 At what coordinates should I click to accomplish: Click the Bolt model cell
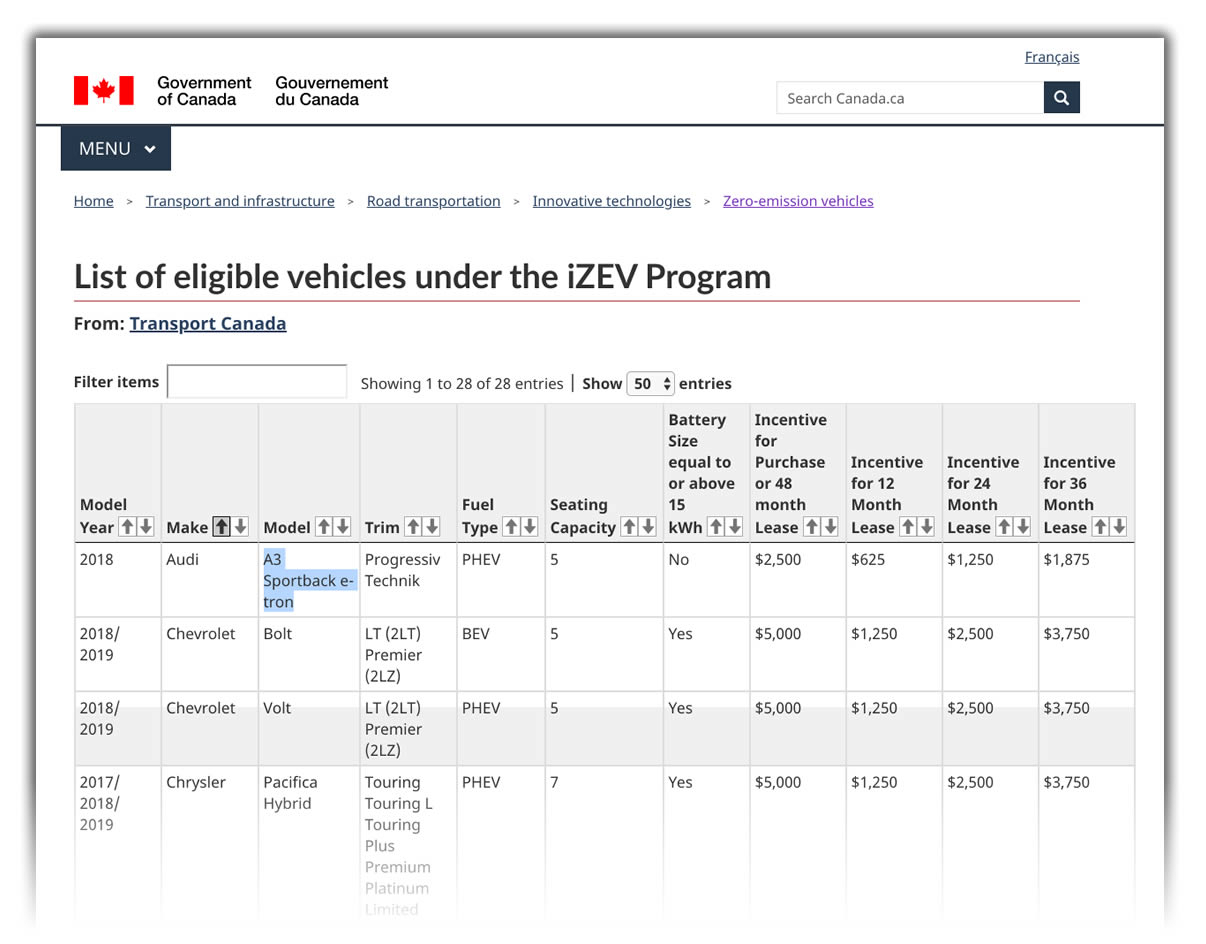(309, 655)
